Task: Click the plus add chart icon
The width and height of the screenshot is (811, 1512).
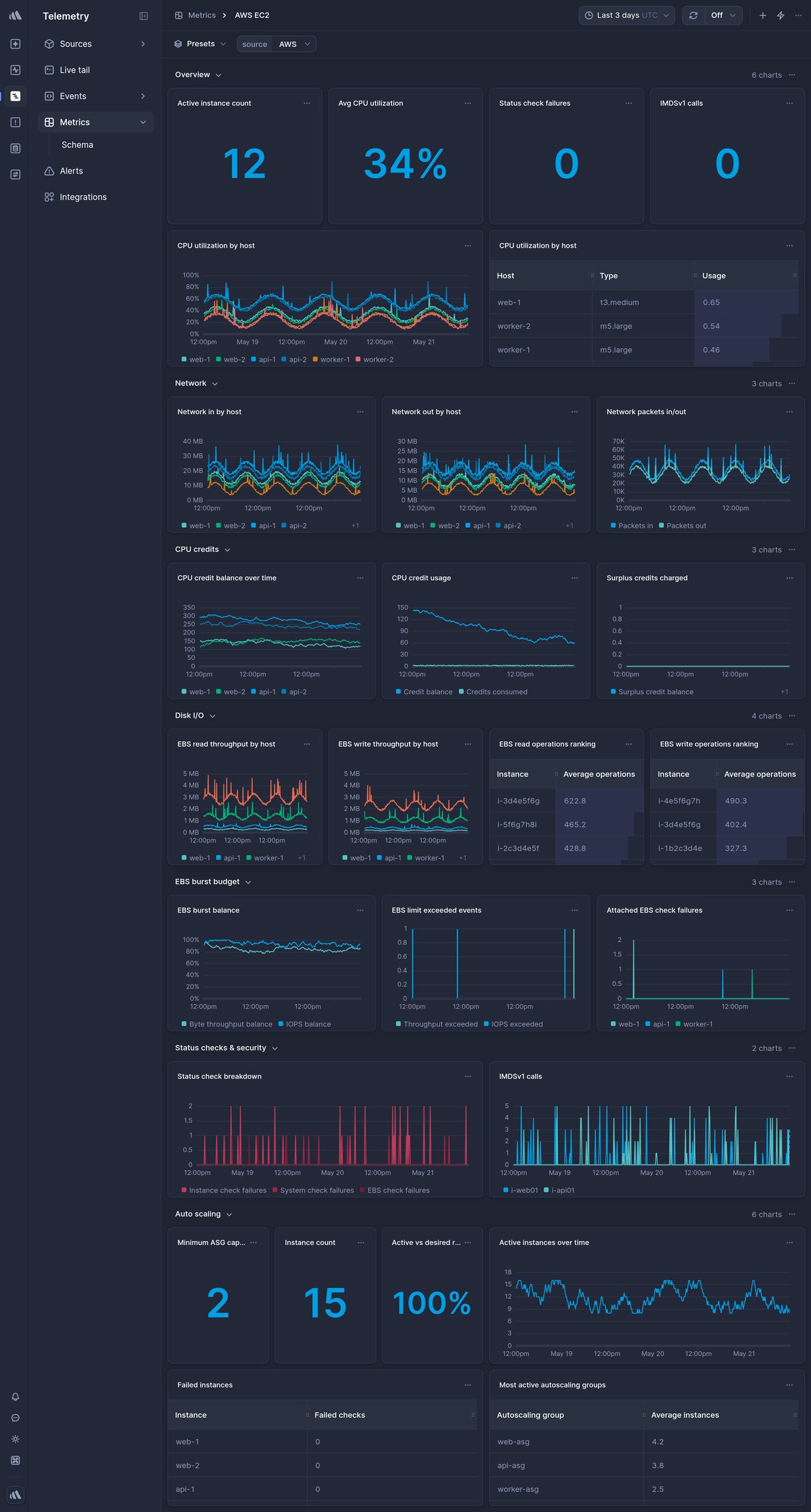Action: (x=763, y=15)
